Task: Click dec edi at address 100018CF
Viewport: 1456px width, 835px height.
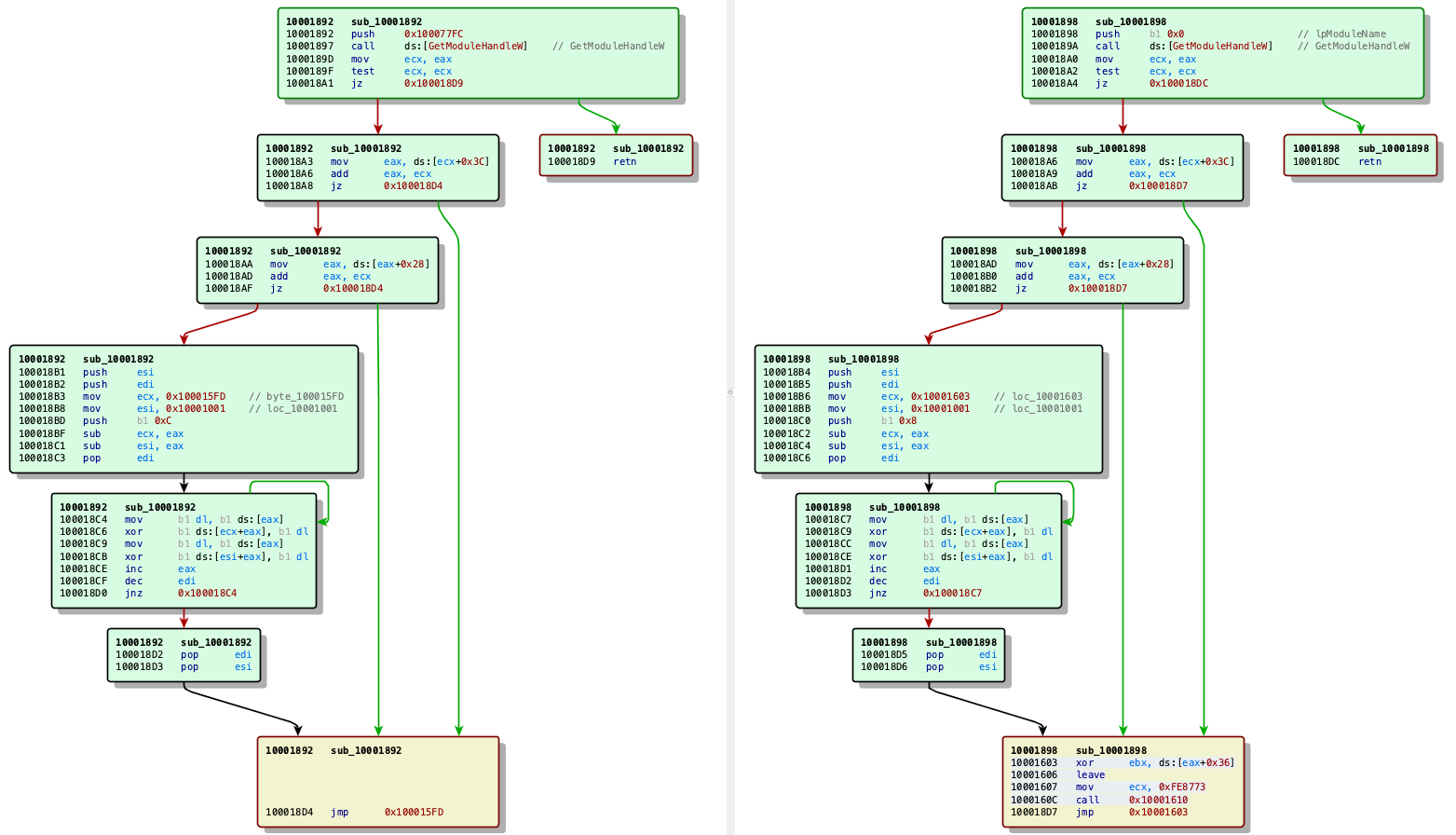Action: (x=128, y=581)
